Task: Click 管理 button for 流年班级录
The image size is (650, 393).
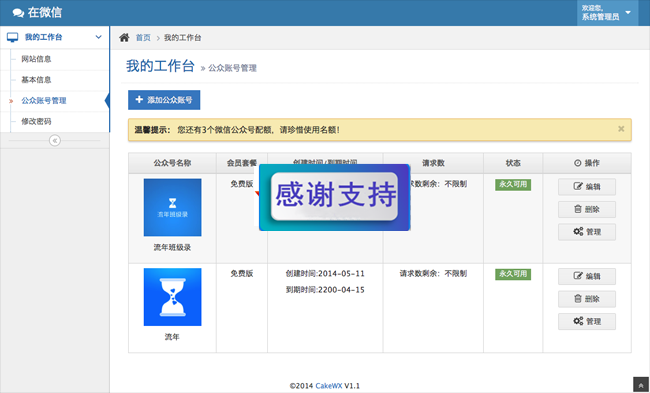Action: [587, 232]
